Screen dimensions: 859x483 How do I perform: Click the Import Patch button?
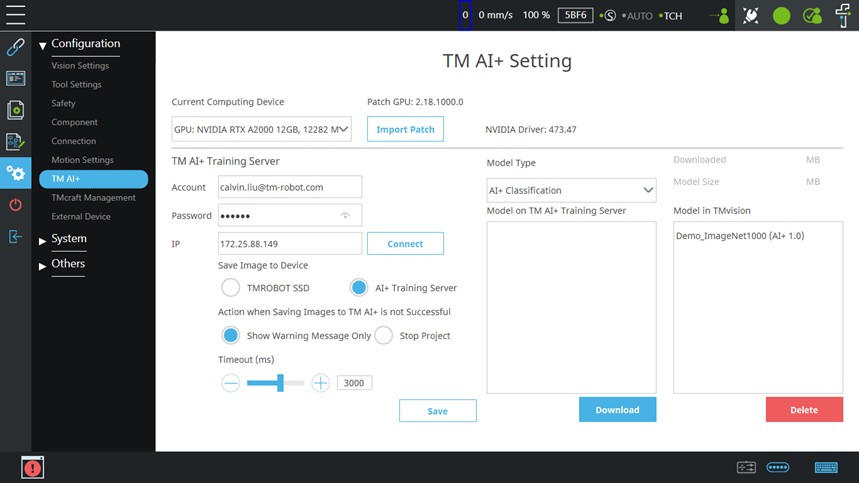[405, 129]
